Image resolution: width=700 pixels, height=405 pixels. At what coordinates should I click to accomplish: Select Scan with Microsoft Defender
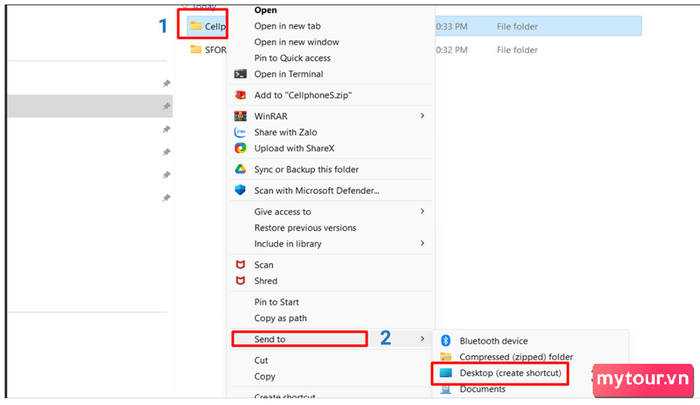(317, 191)
